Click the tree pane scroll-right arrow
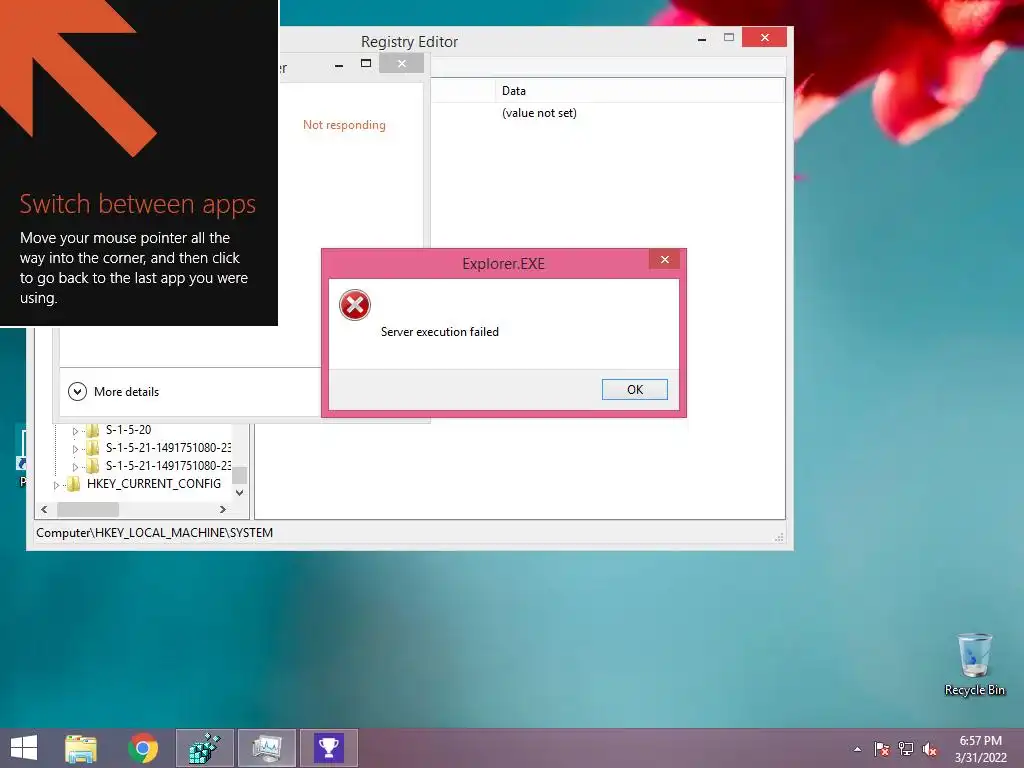 [x=223, y=509]
